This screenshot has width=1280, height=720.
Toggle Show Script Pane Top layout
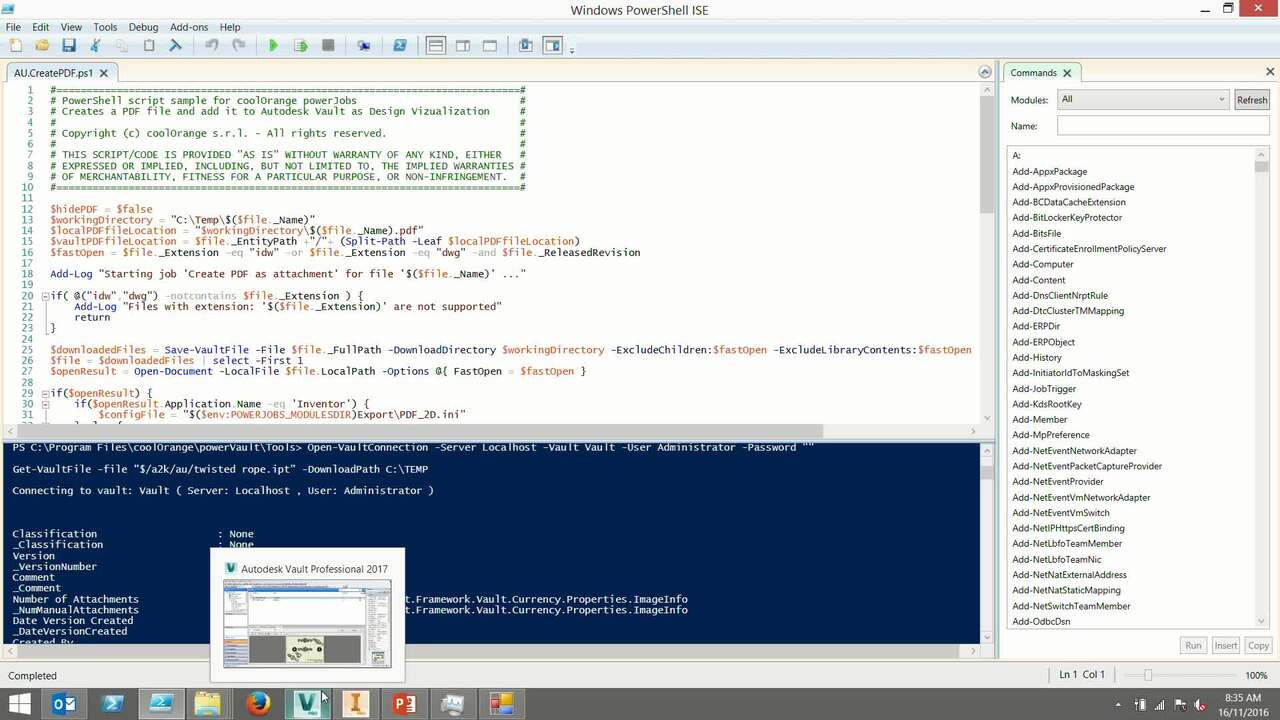point(435,46)
